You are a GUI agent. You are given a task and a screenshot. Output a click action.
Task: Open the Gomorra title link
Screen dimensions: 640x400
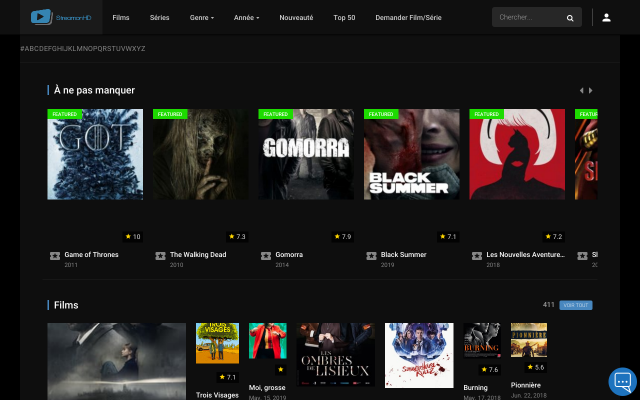(289, 255)
